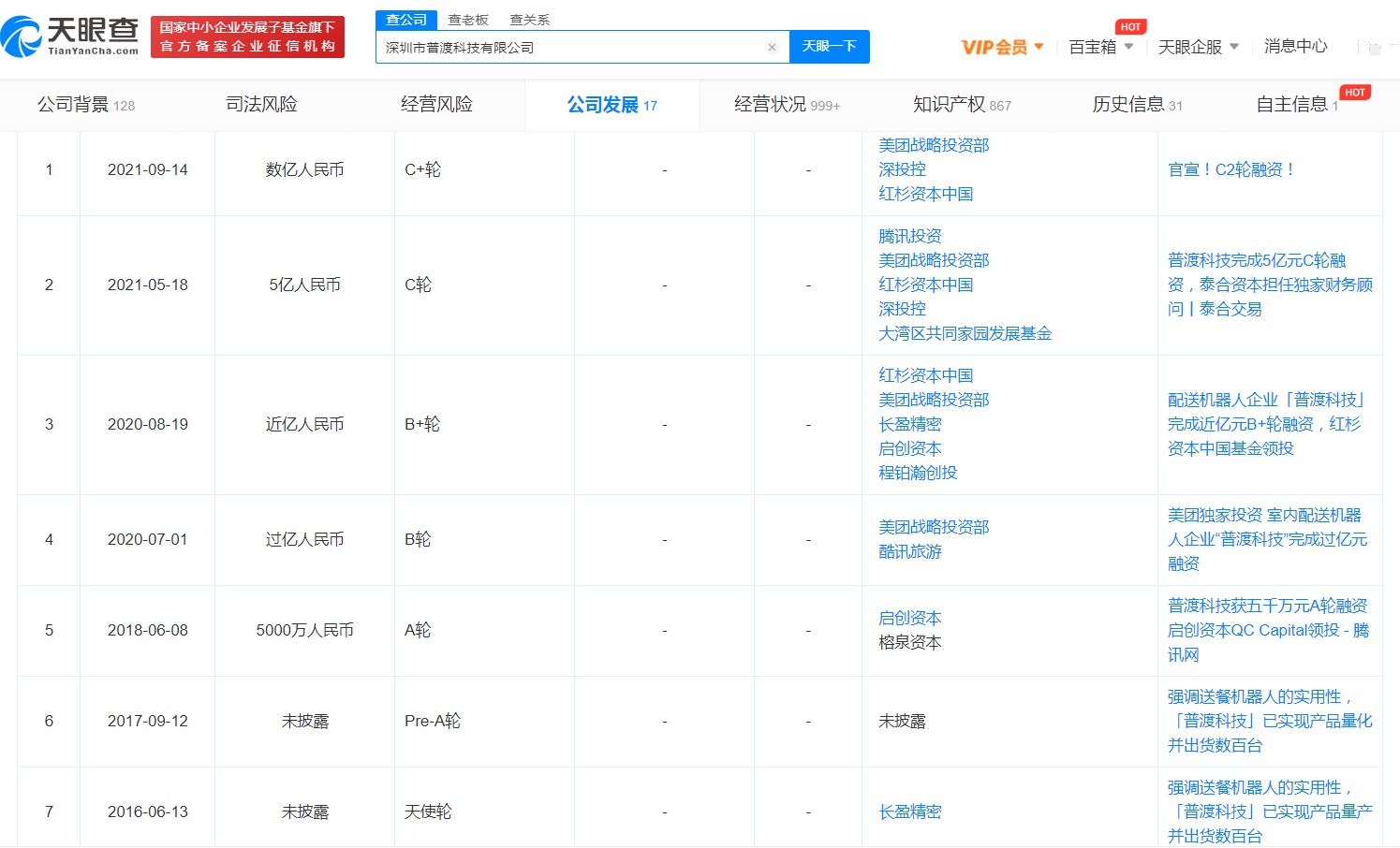Select the 查老板 search tab
Image resolution: width=1400 pixels, height=848 pixels.
tap(468, 20)
